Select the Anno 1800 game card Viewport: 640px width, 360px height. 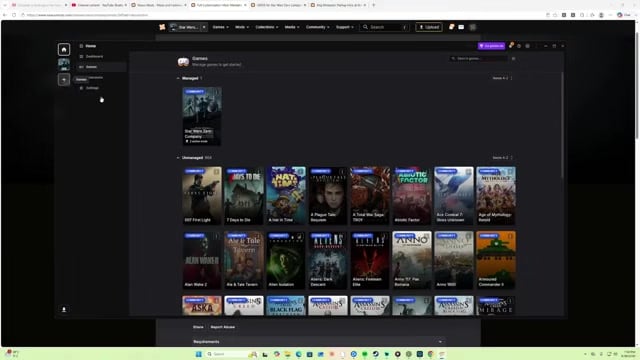pyautogui.click(x=454, y=260)
